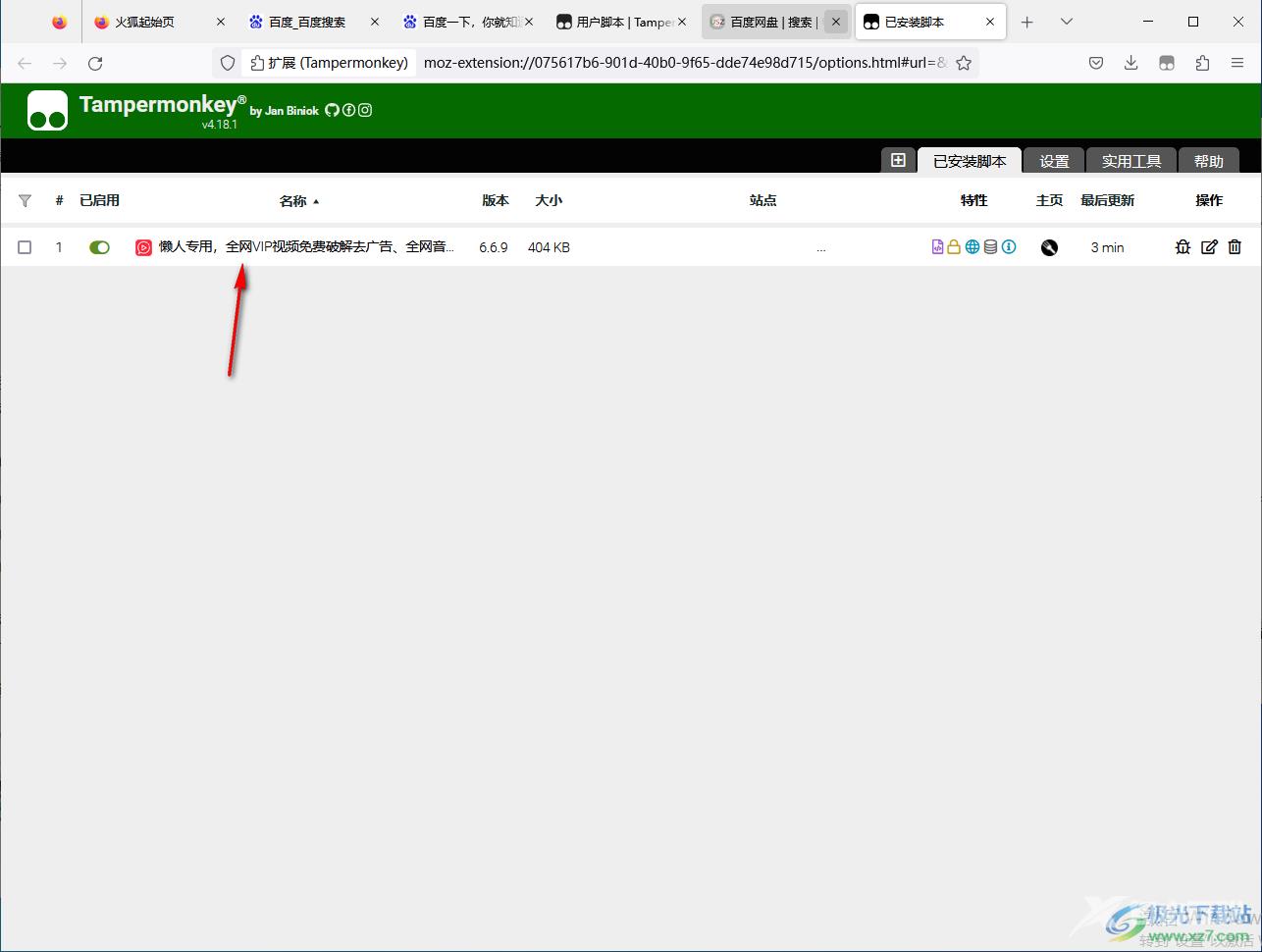Click the Tampermonkey title text
This screenshot has height=952, width=1262.
(161, 105)
